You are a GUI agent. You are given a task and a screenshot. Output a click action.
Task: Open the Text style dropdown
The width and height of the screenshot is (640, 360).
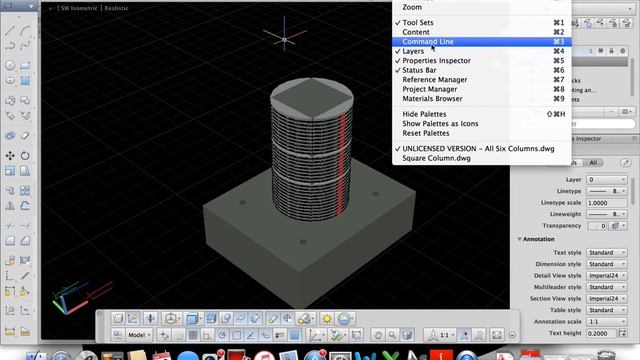(x=607, y=253)
